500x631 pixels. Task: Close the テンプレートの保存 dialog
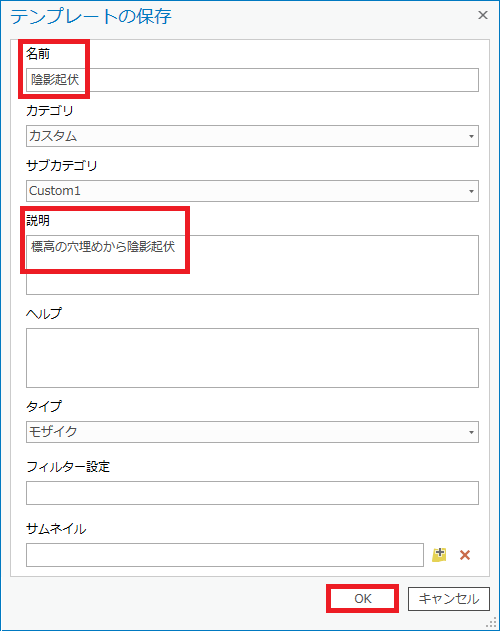point(483,15)
